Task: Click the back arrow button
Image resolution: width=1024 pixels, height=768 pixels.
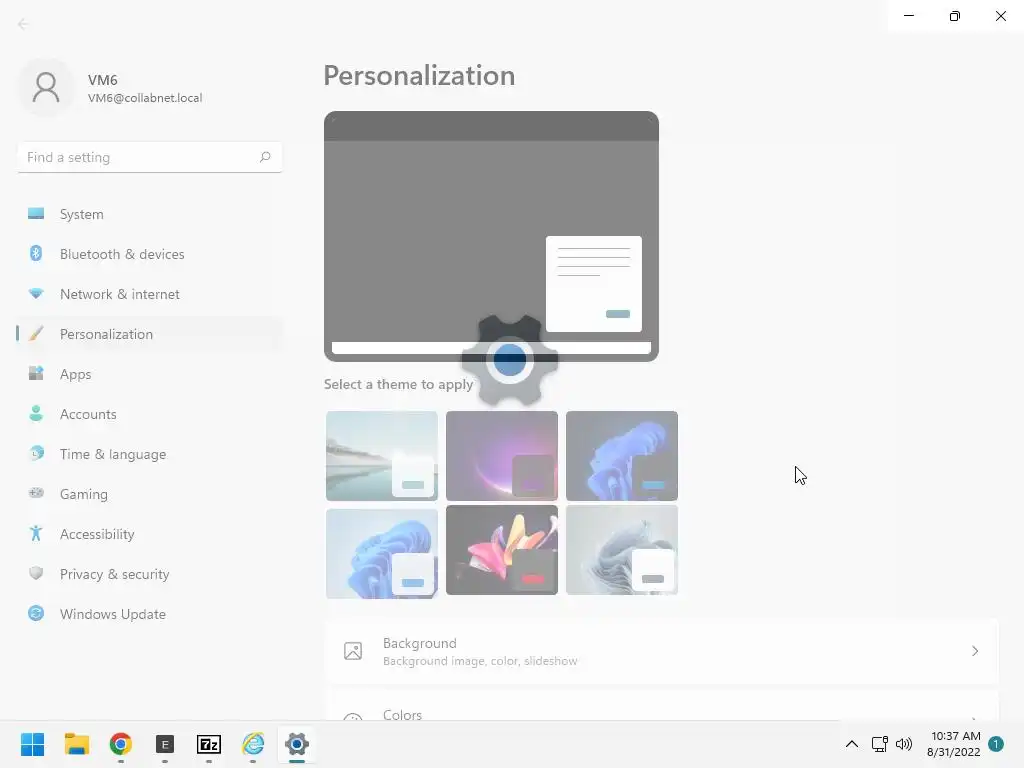Action: (x=23, y=24)
